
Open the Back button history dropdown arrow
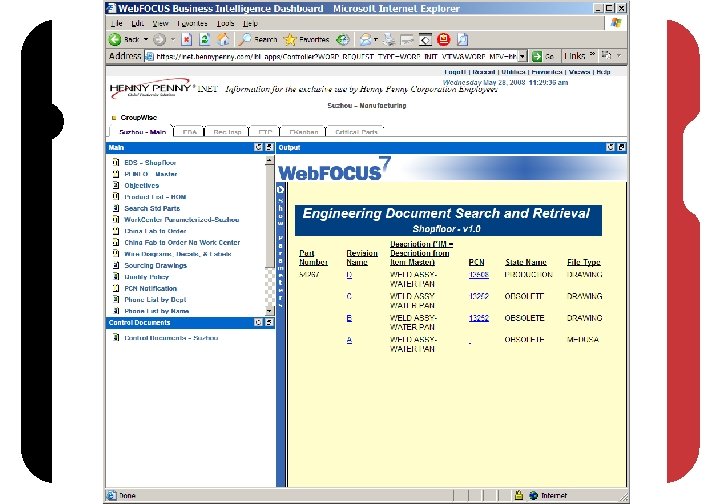(x=146, y=39)
